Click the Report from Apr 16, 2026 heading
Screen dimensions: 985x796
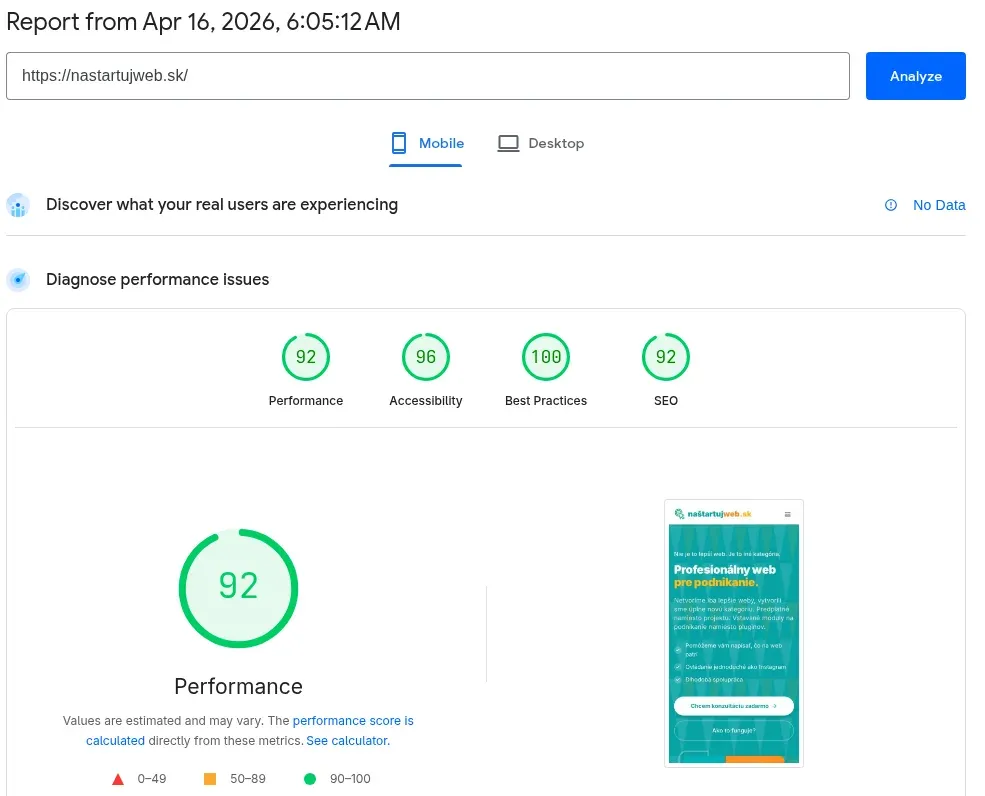tap(203, 22)
